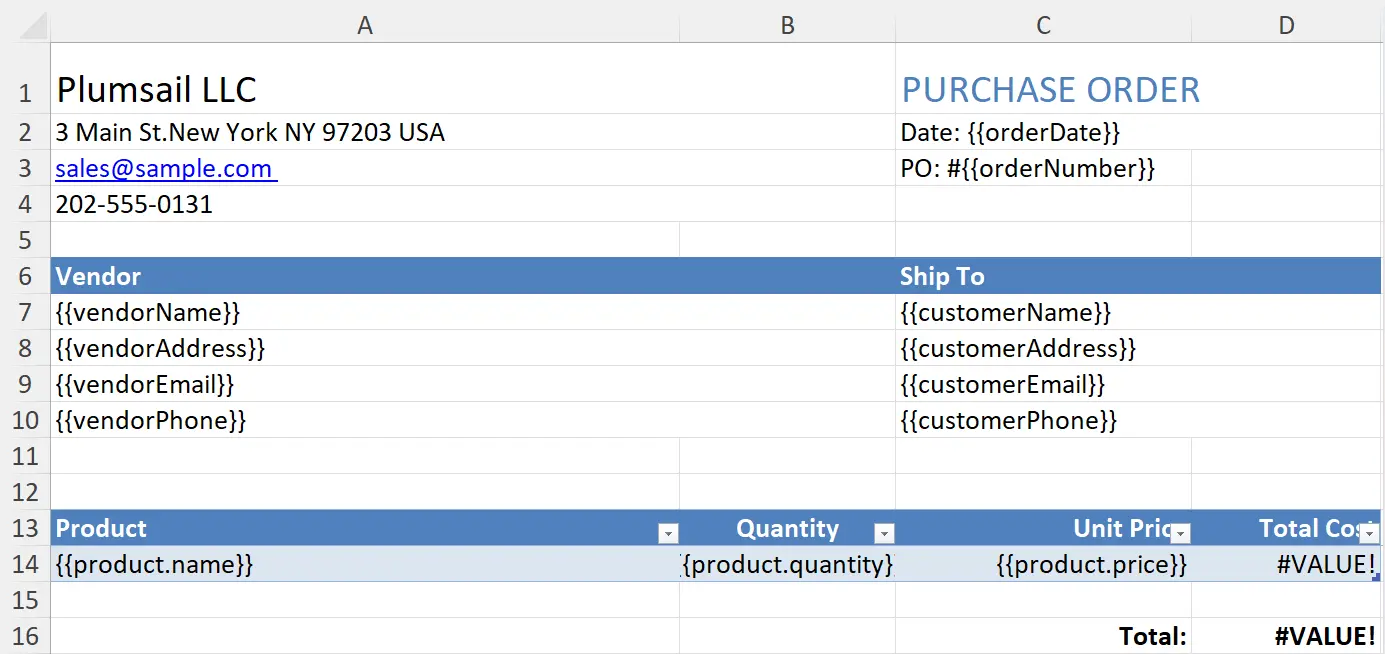
Task: Select the Quantity table header cell
Action: [787, 528]
